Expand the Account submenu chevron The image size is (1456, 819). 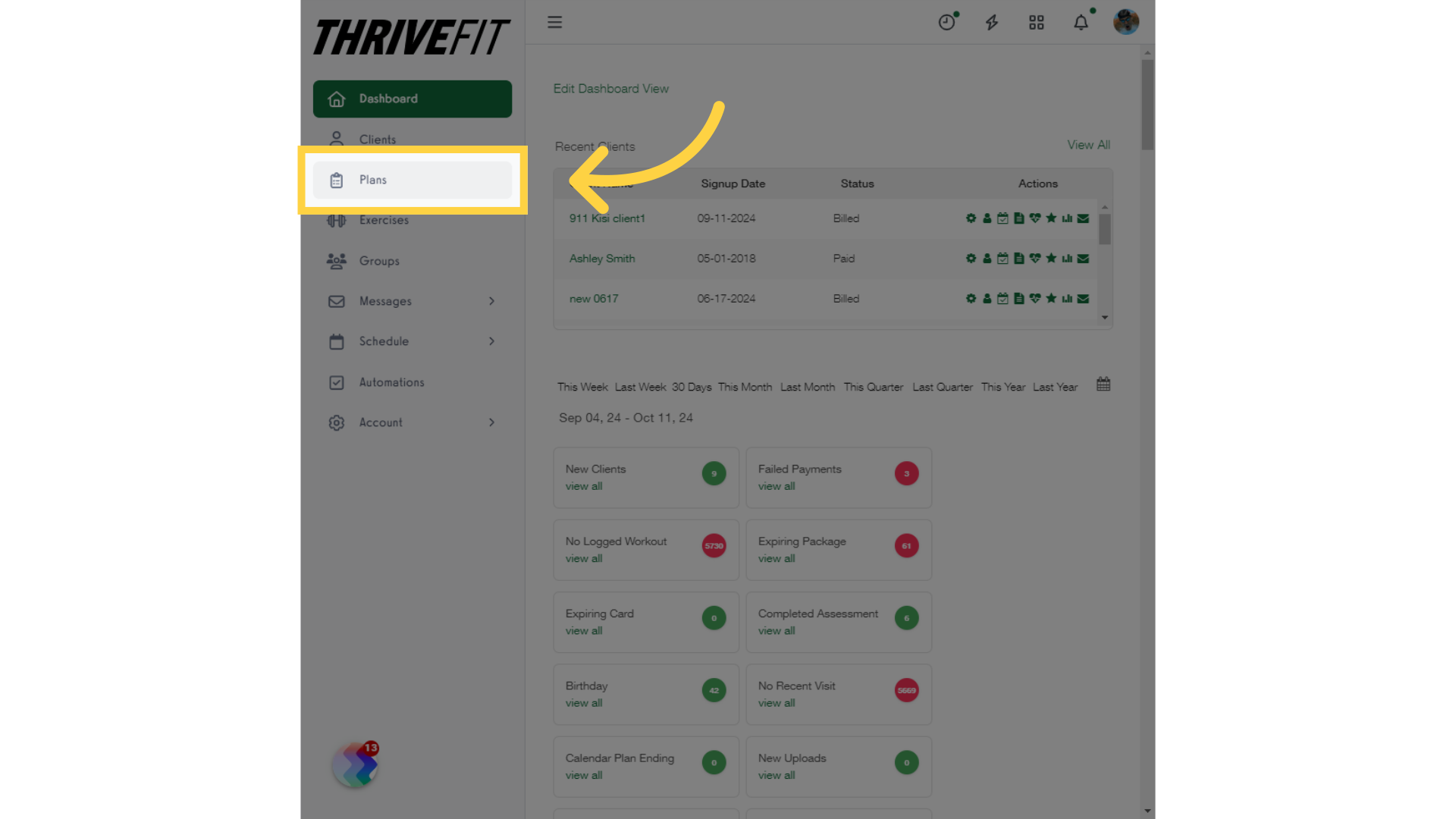(491, 422)
